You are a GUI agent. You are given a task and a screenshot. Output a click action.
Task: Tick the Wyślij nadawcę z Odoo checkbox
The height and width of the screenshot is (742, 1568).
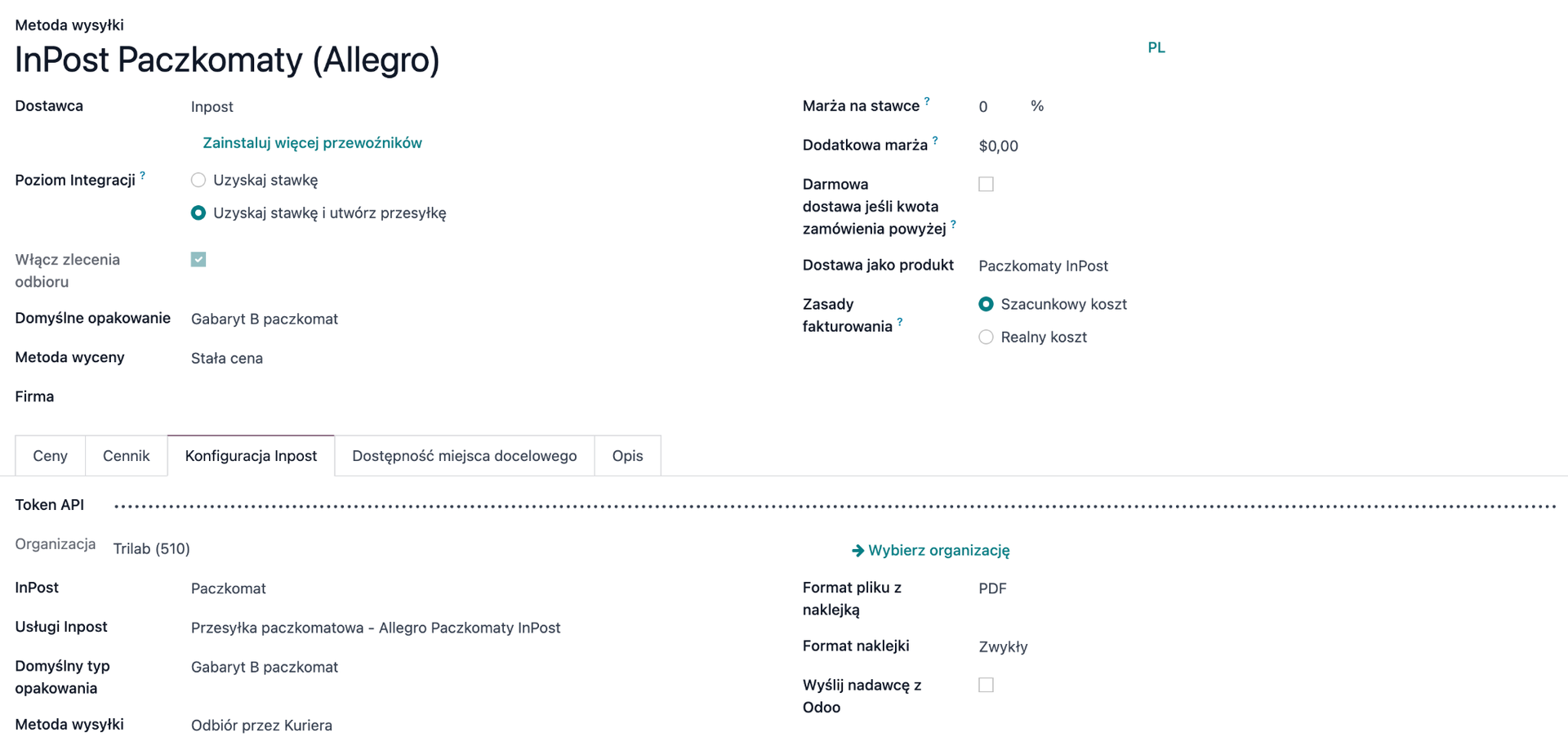pyautogui.click(x=986, y=686)
